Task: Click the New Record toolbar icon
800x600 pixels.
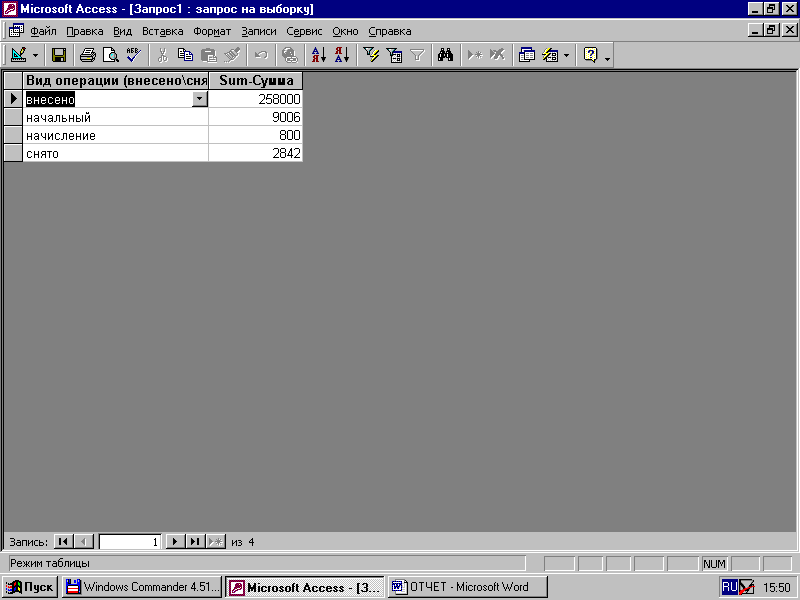Action: pyautogui.click(x=474, y=55)
